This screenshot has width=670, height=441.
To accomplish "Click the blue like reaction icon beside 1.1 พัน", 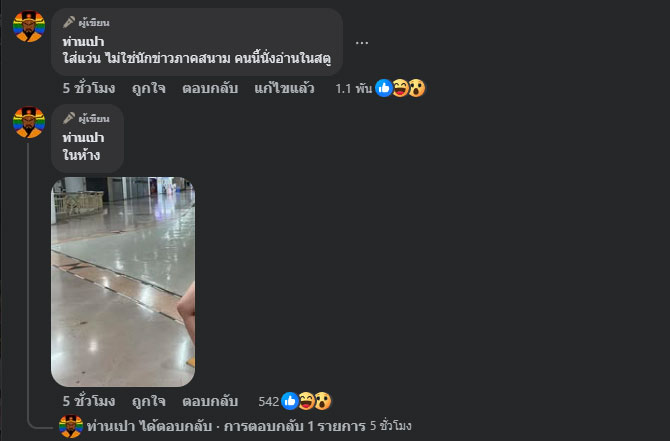I will 384,88.
